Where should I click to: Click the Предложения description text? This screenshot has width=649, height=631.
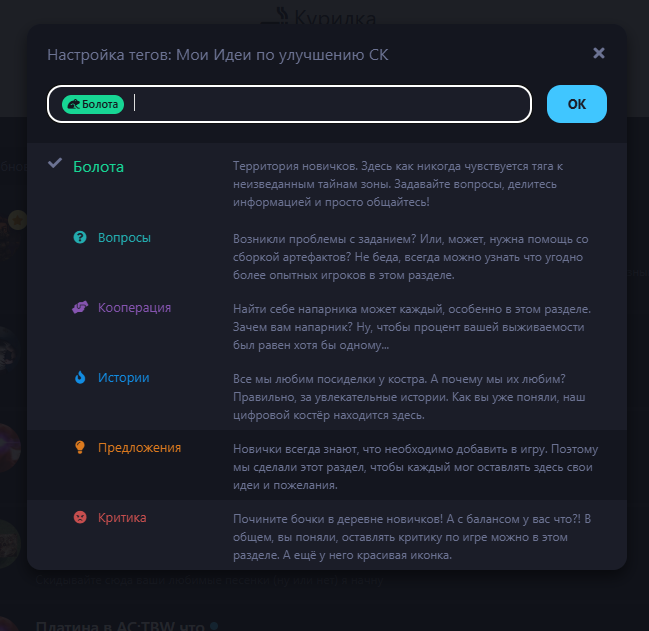415,467
